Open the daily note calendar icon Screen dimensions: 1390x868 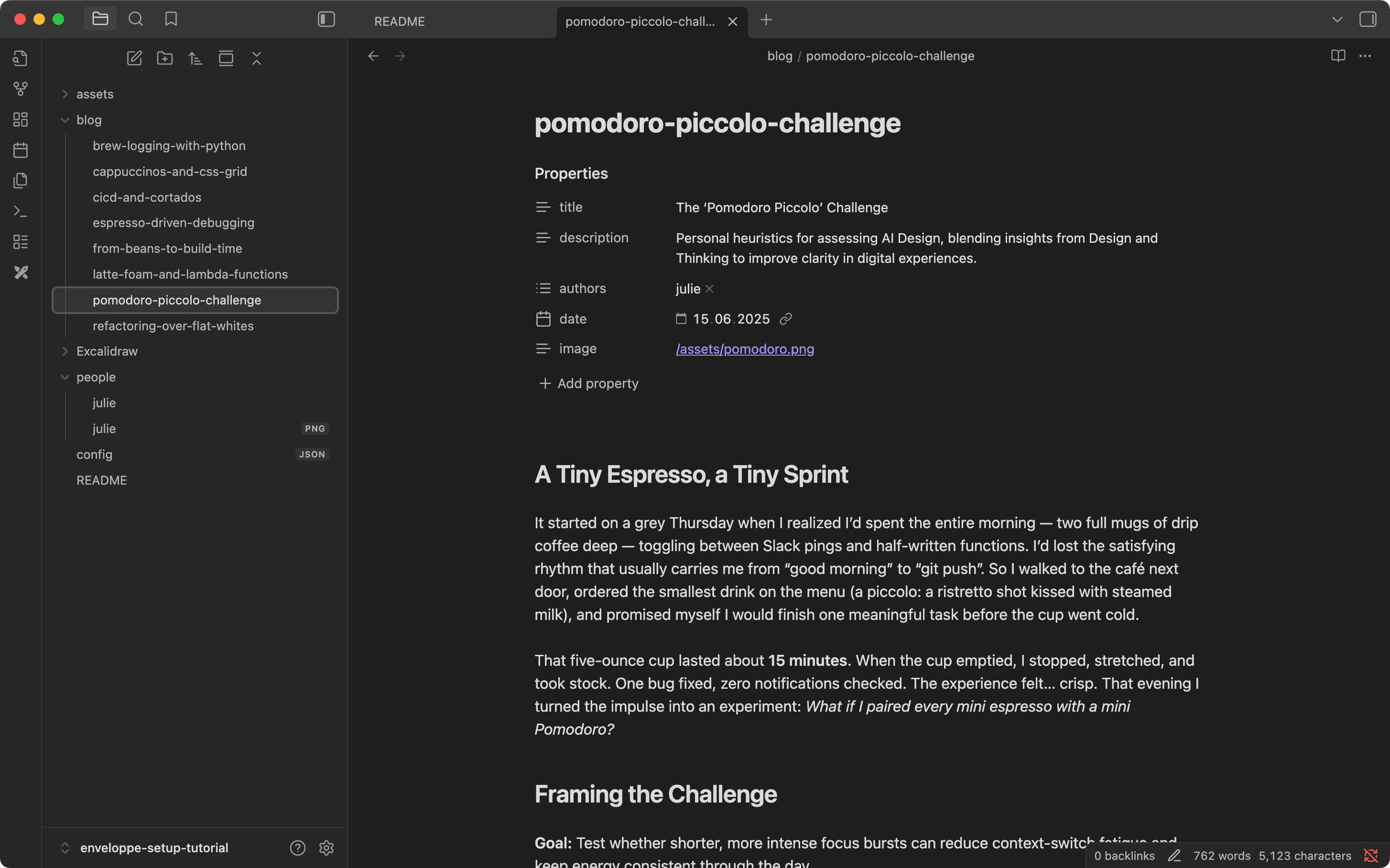(x=21, y=150)
